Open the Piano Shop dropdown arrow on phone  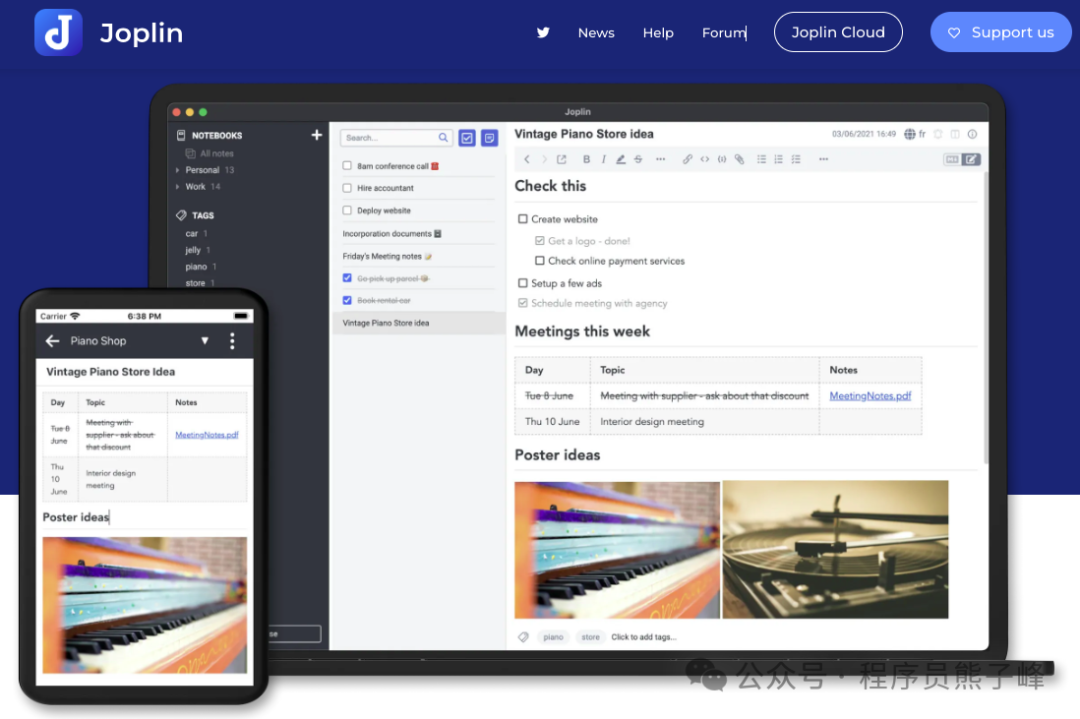(x=205, y=341)
